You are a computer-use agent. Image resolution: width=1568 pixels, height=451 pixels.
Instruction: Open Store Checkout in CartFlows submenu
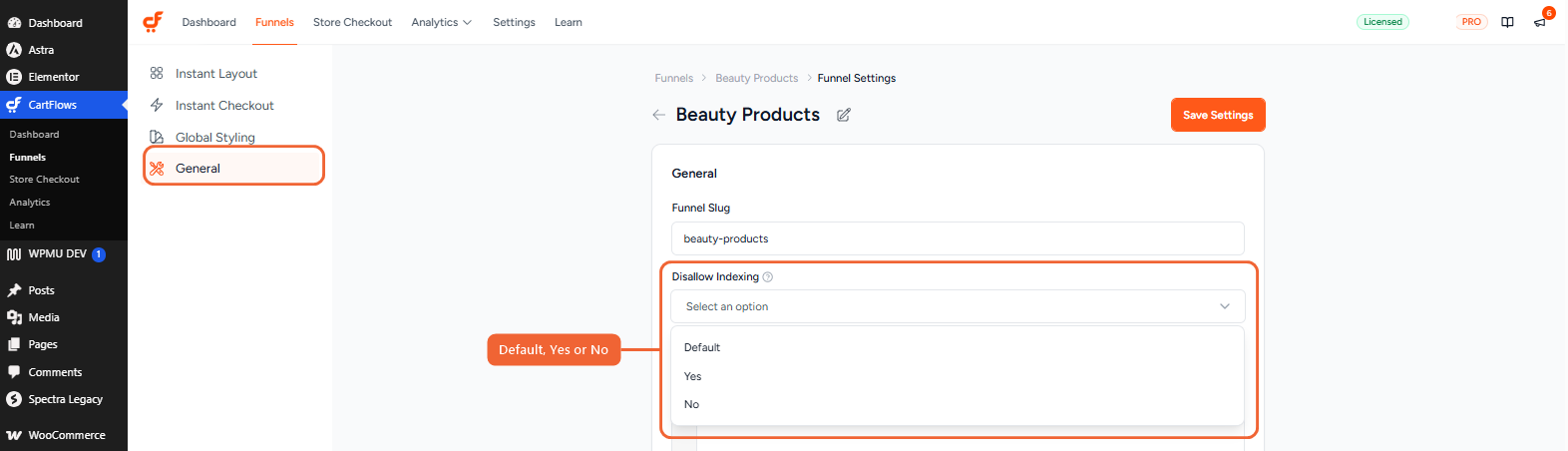click(44, 180)
